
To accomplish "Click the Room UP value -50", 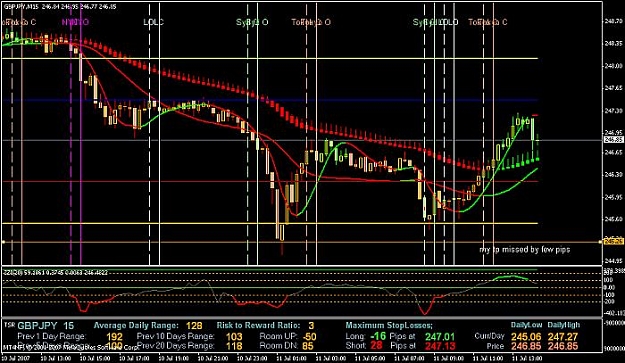I will point(309,337).
